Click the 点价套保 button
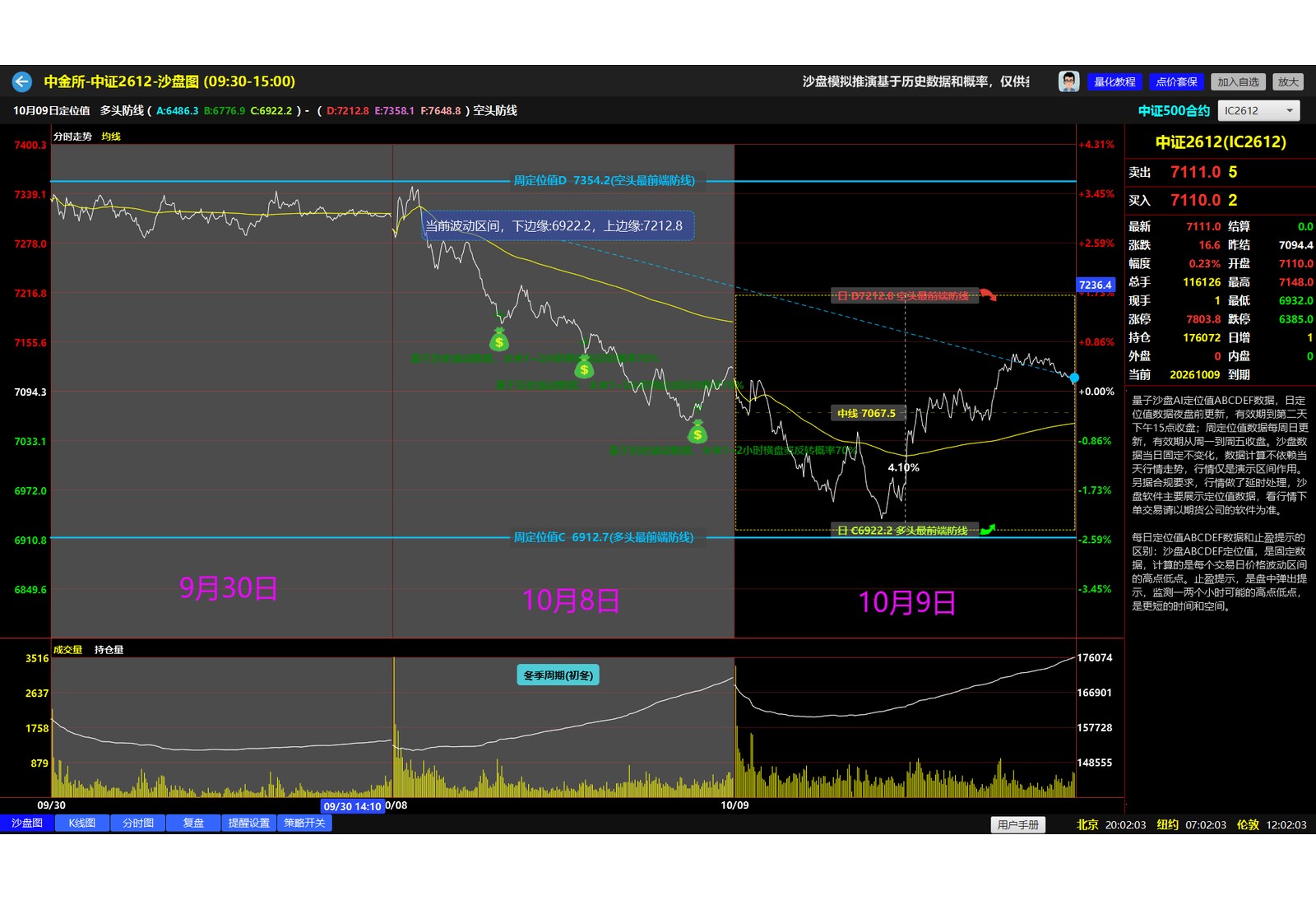 click(x=1176, y=81)
